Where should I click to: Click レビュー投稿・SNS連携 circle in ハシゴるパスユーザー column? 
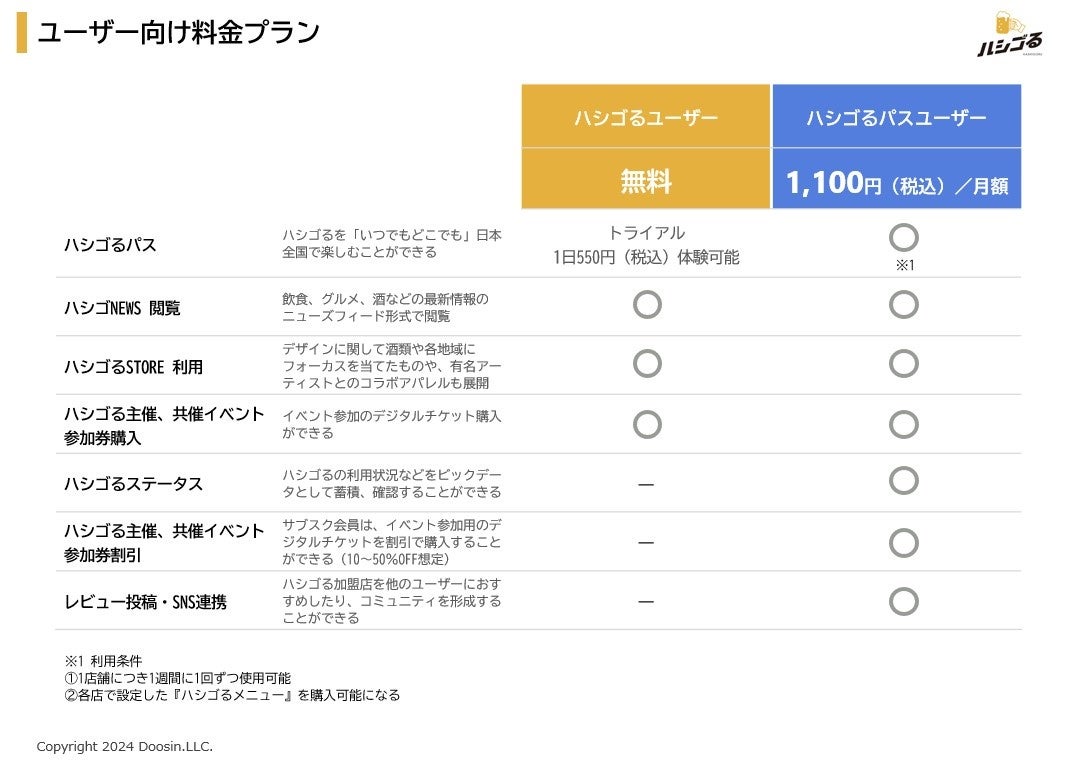coord(903,601)
